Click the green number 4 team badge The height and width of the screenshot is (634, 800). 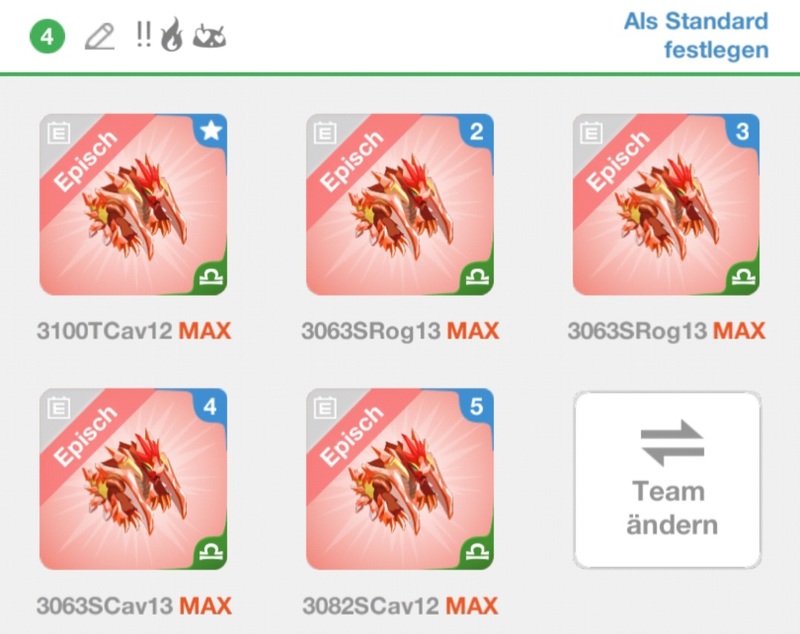tap(47, 37)
